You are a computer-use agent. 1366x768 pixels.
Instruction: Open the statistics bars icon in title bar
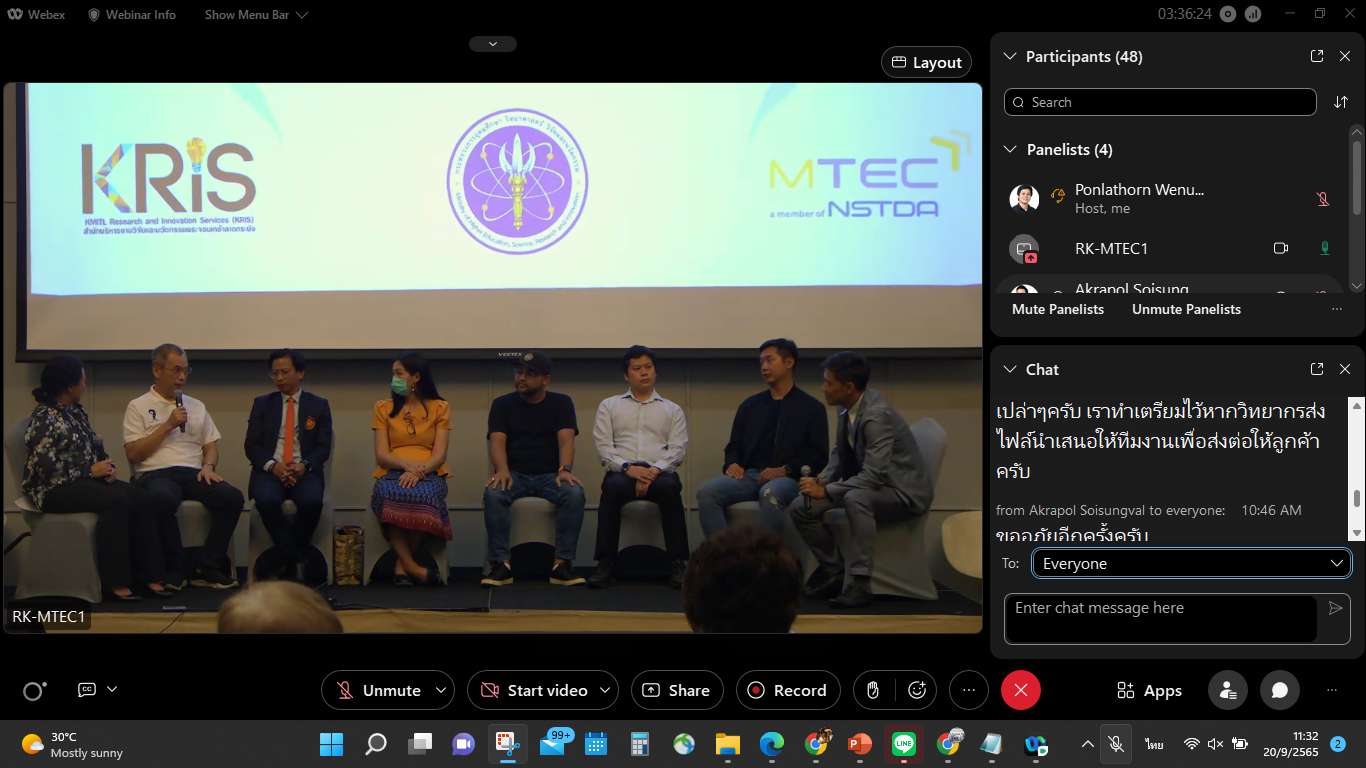pos(1253,14)
